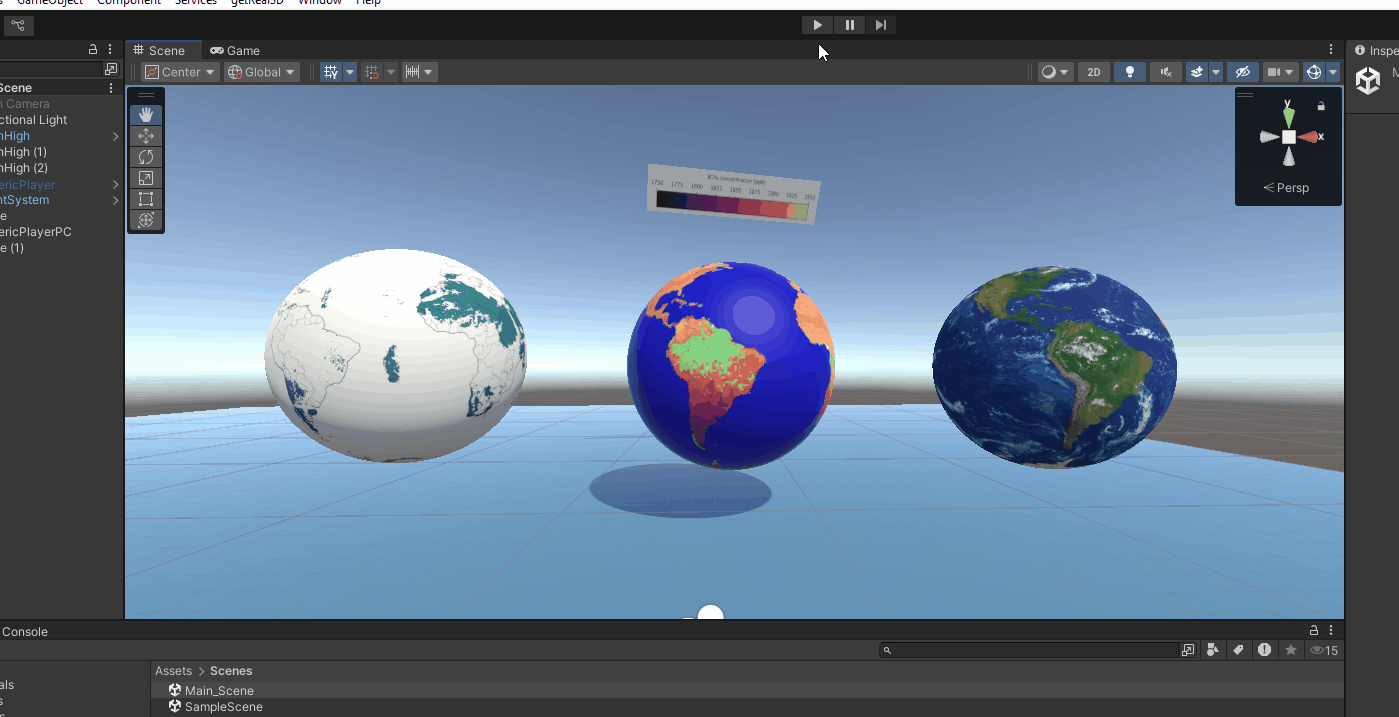1399x717 pixels.
Task: Switch to the Console tab
Action: pos(24,632)
